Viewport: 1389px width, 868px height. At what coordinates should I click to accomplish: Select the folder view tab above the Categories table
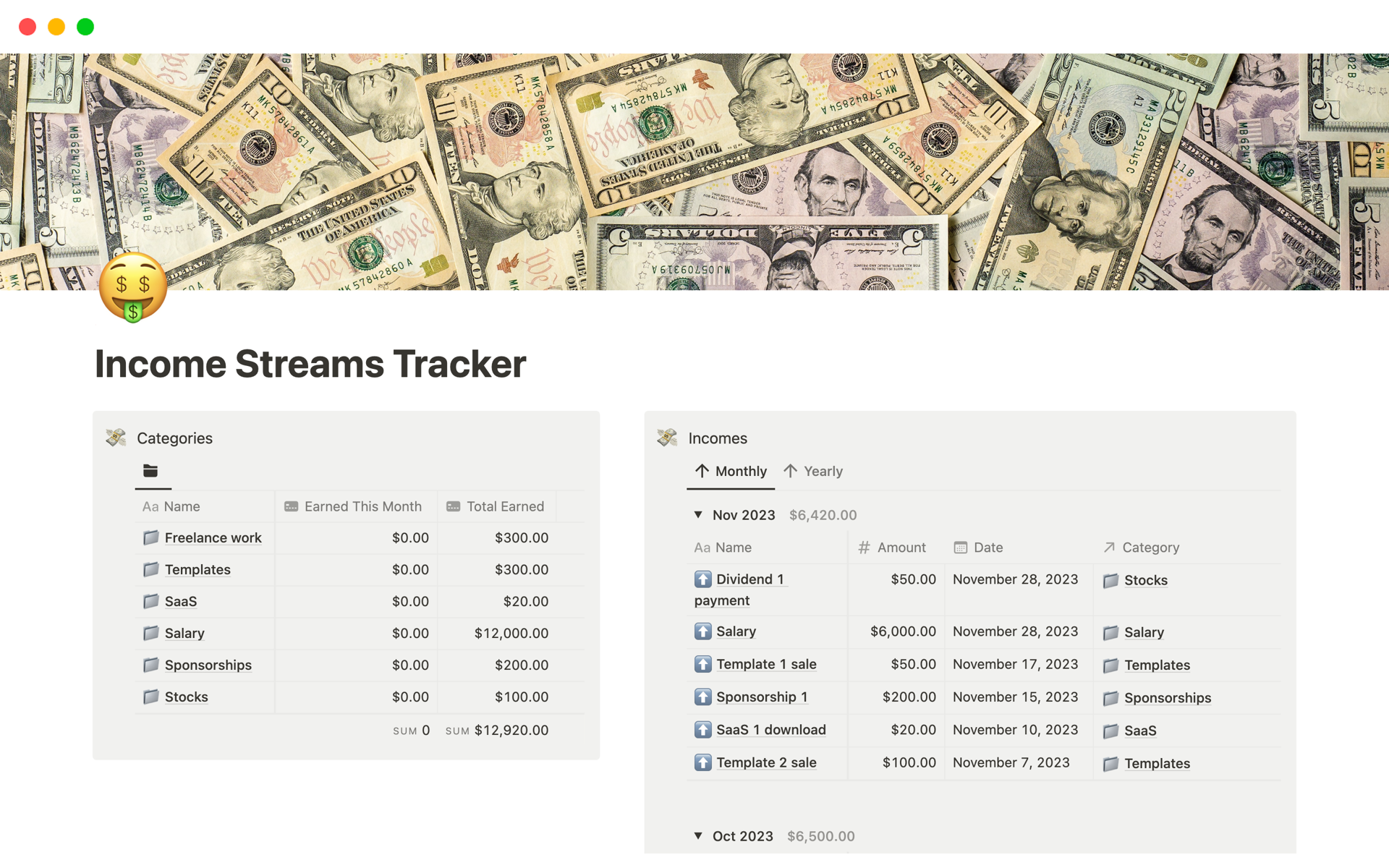[152, 470]
